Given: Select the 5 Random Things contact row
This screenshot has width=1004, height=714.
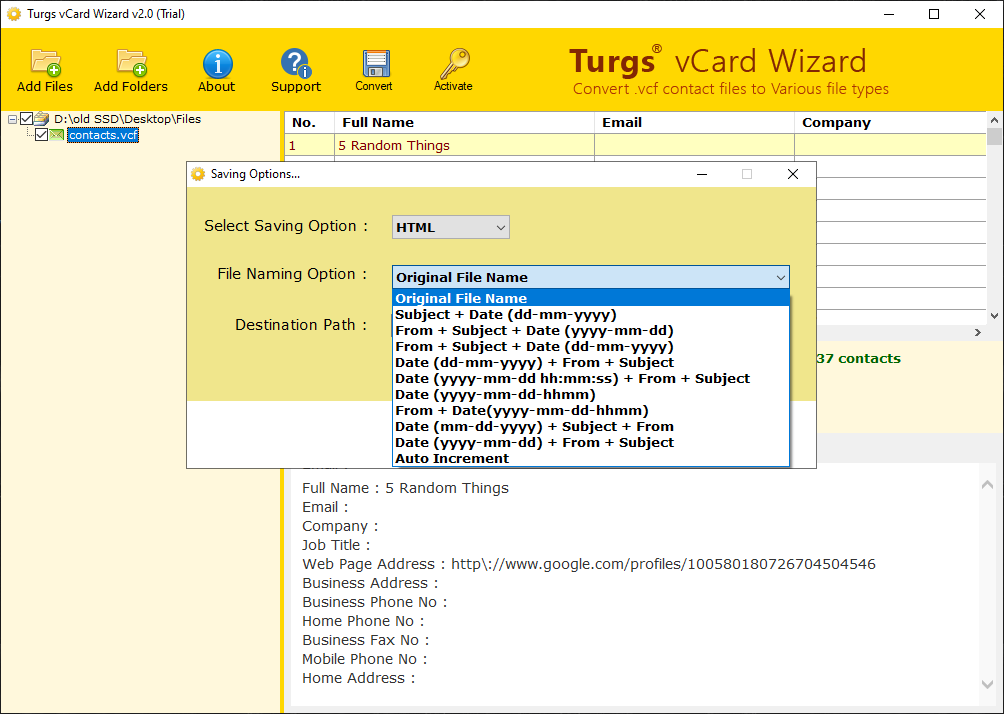Looking at the screenshot, I should 635,145.
